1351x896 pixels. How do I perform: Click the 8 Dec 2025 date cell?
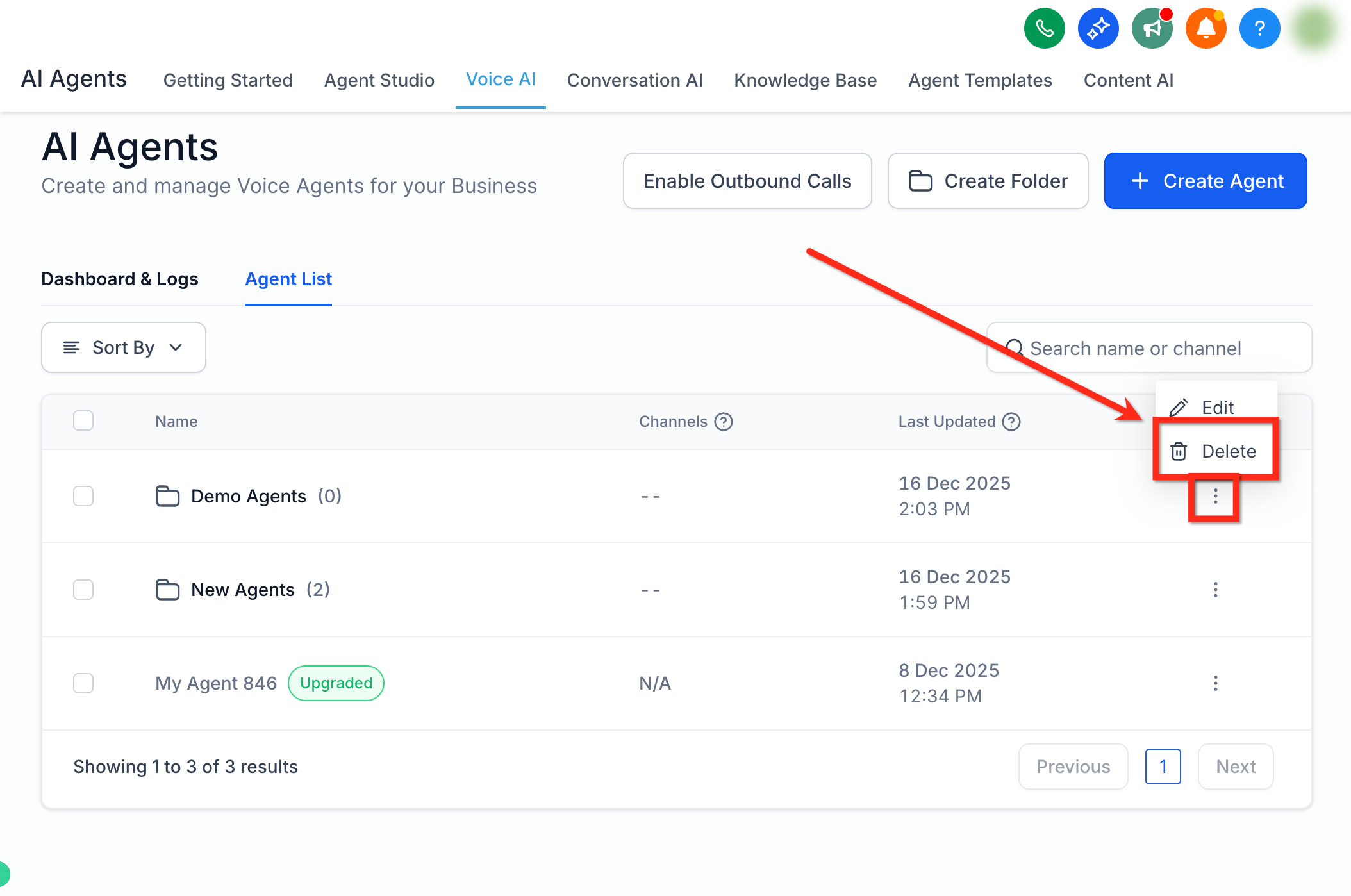coord(949,683)
